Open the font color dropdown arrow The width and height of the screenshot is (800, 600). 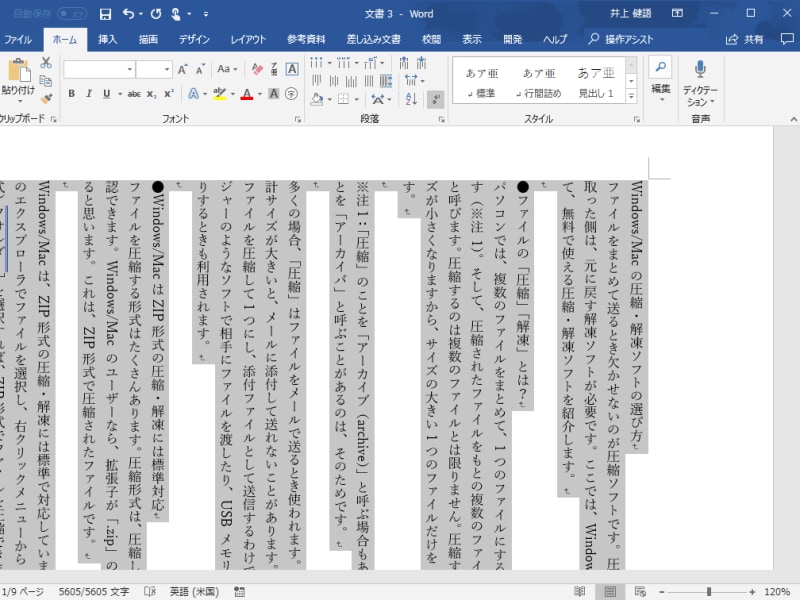point(258,95)
